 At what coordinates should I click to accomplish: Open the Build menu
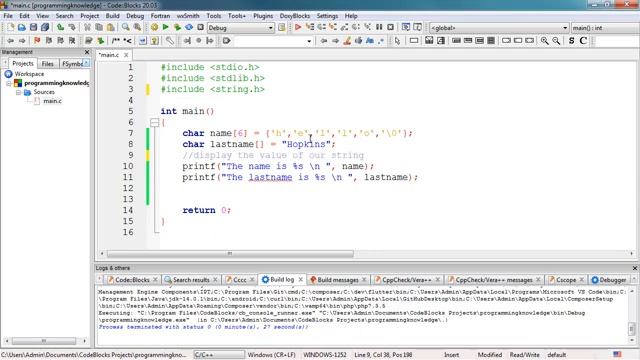[112, 16]
